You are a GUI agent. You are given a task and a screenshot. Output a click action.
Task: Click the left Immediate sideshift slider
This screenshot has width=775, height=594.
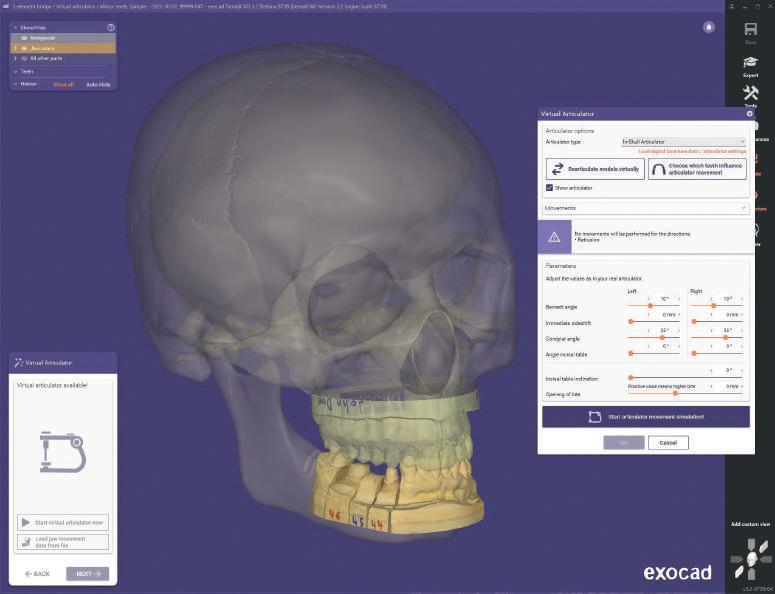click(x=653, y=322)
